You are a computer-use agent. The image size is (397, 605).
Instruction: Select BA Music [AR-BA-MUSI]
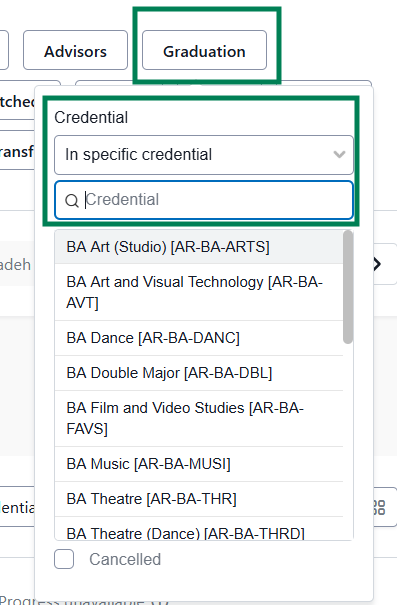coord(199,464)
